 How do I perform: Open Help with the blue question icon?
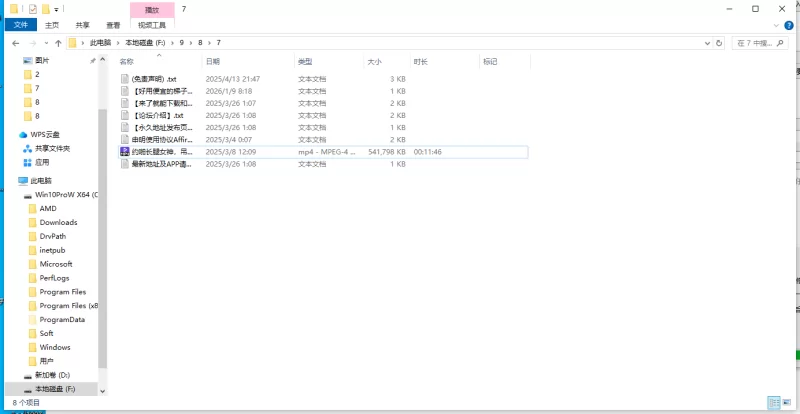(790, 25)
